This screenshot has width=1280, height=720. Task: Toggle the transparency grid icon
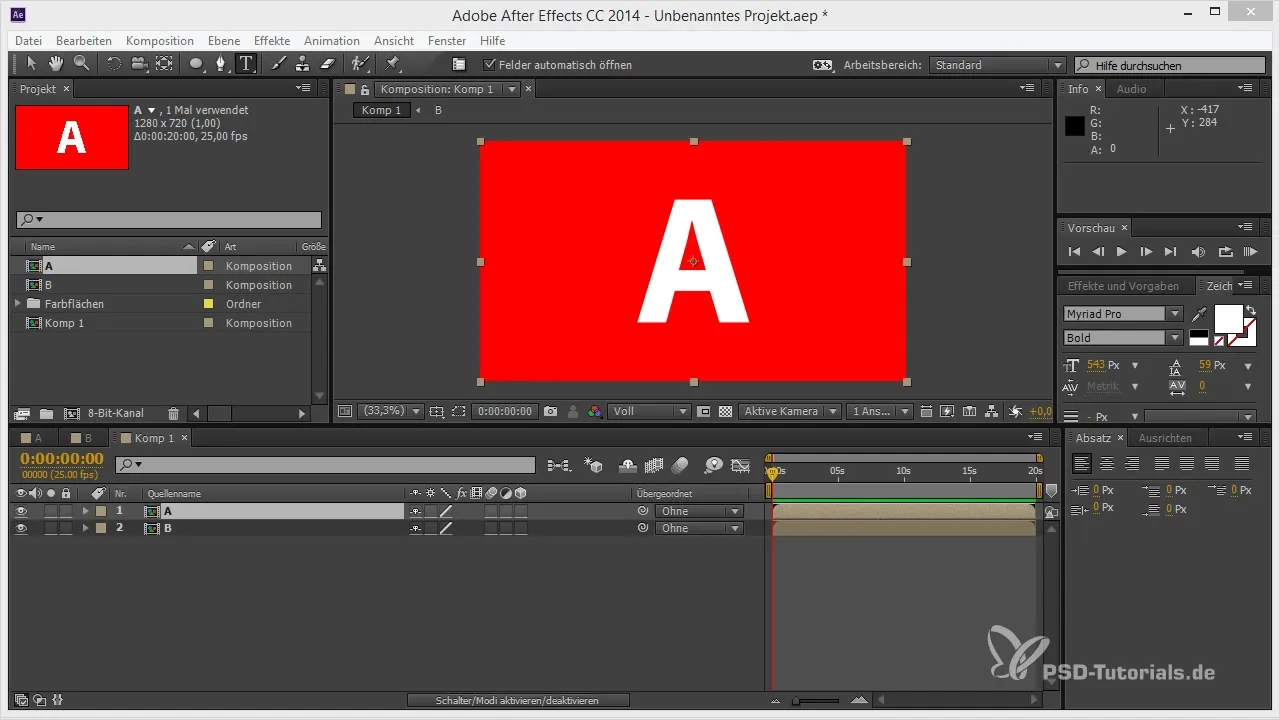[725, 411]
